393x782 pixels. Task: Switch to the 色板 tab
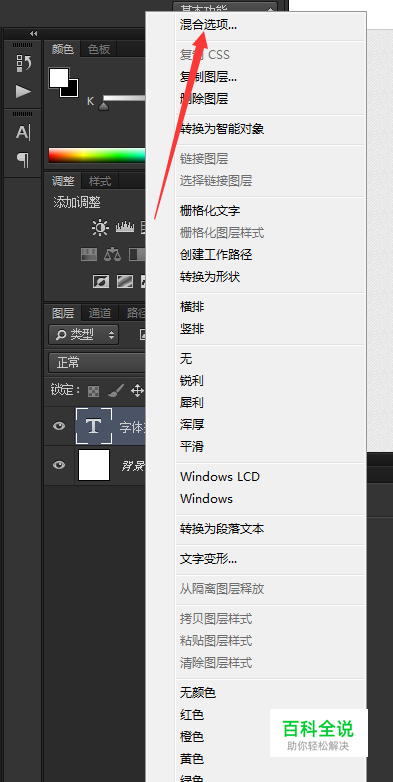(x=98, y=49)
